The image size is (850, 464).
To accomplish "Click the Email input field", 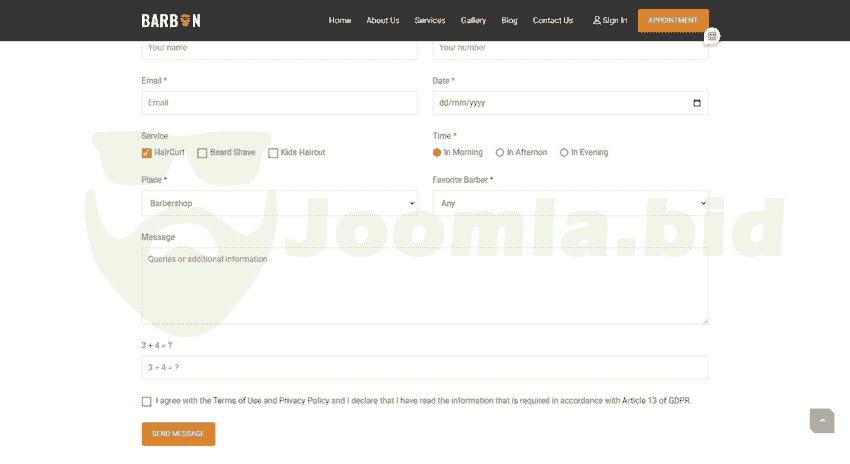I will click(279, 103).
